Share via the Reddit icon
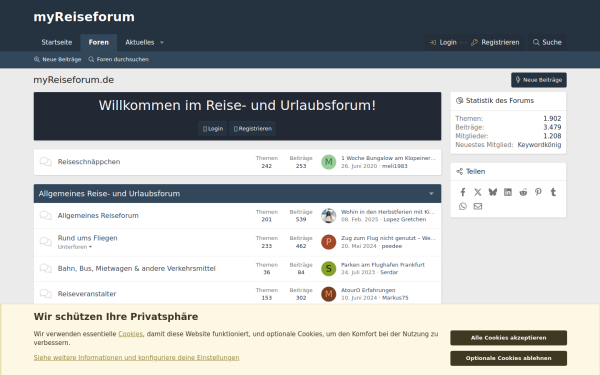This screenshot has width=600, height=375. tap(523, 192)
